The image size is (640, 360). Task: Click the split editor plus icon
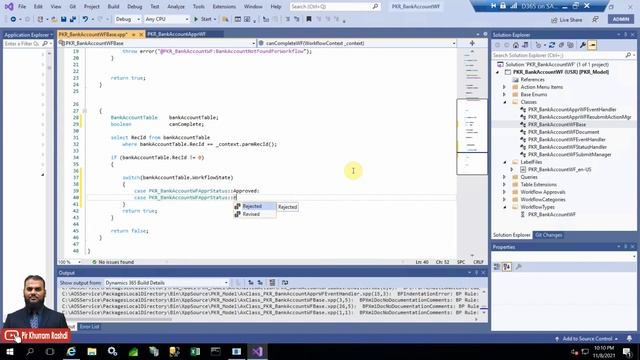[472, 43]
